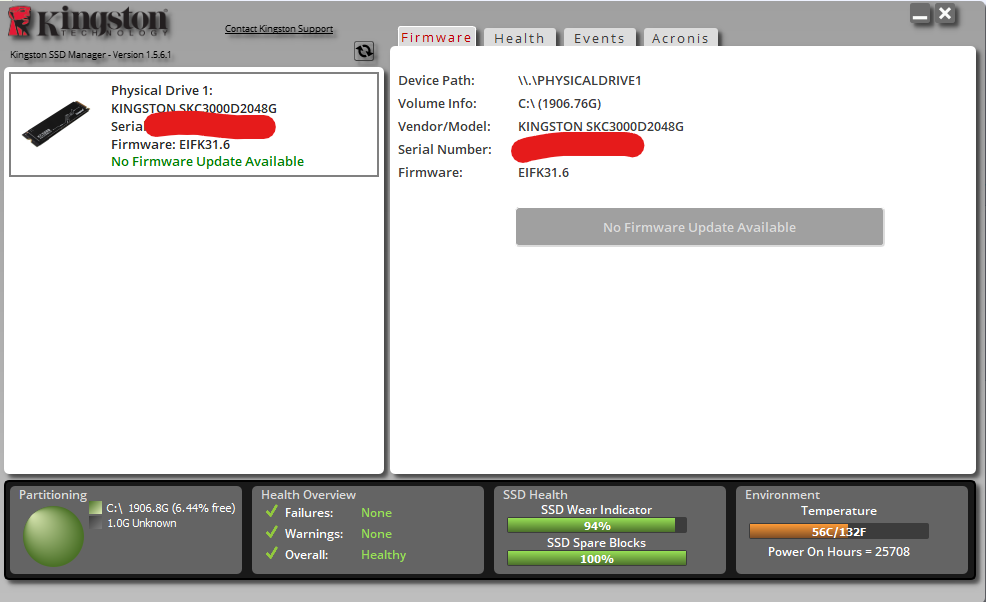This screenshot has height=602, width=986.
Task: Click the Kingston Technology logo
Action: (x=89, y=22)
